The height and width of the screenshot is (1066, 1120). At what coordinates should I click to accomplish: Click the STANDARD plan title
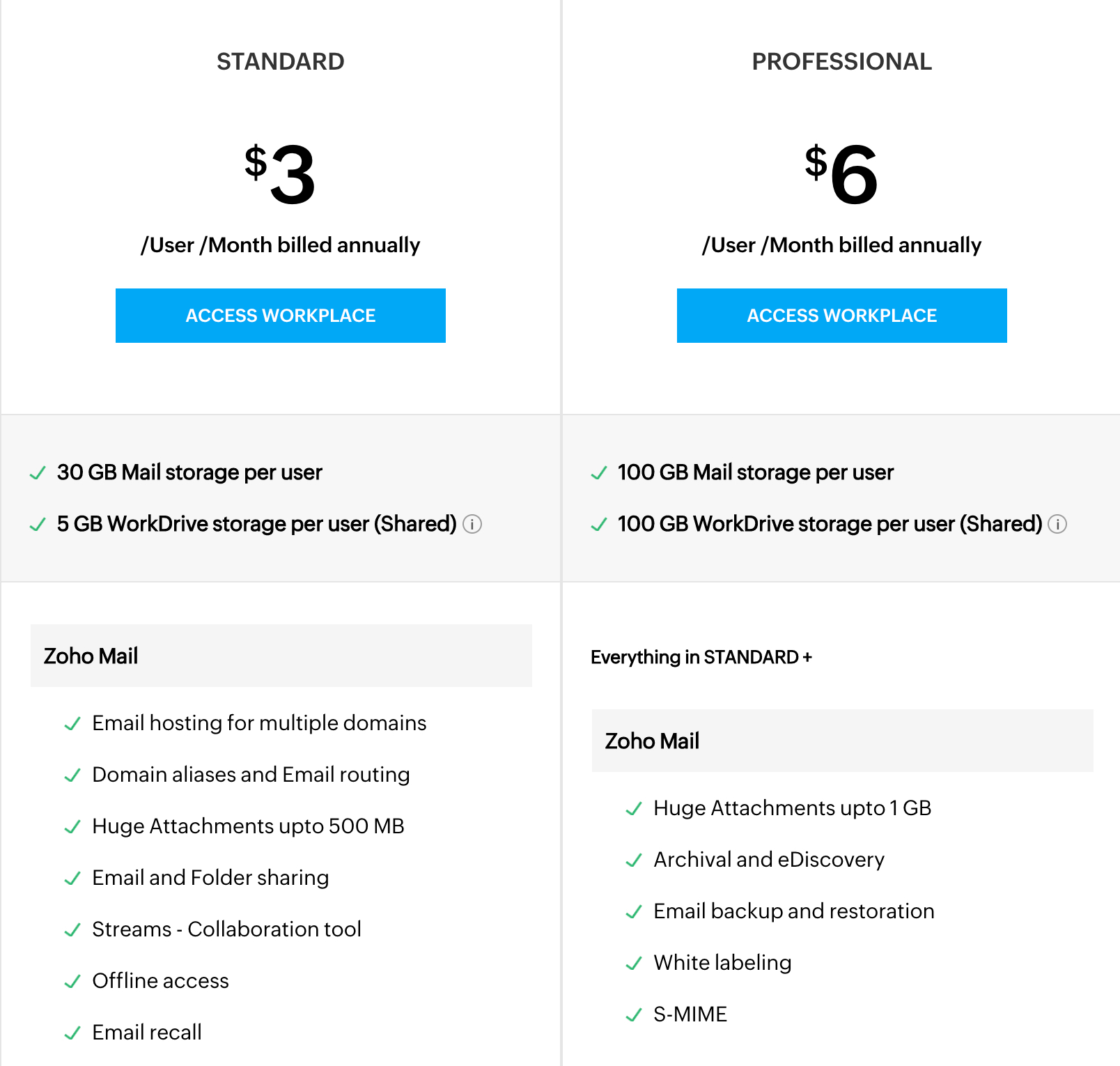click(x=280, y=61)
